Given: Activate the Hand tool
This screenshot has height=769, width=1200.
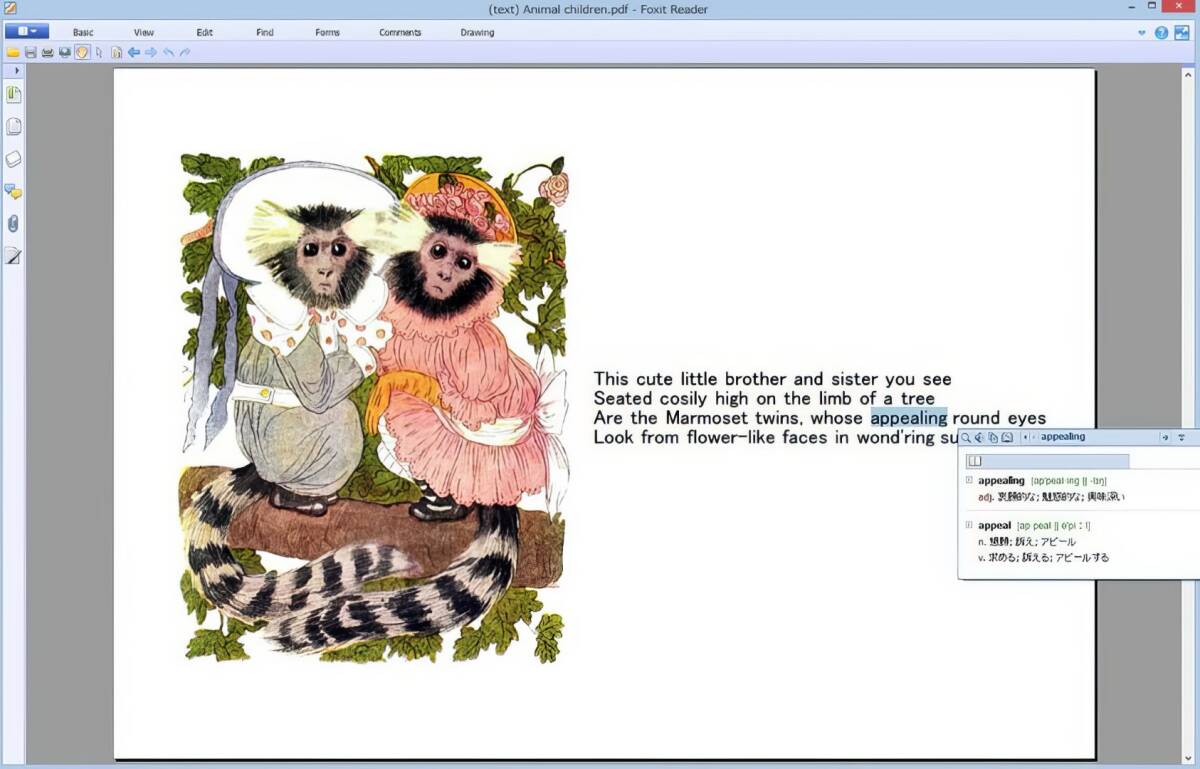Looking at the screenshot, I should point(82,52).
